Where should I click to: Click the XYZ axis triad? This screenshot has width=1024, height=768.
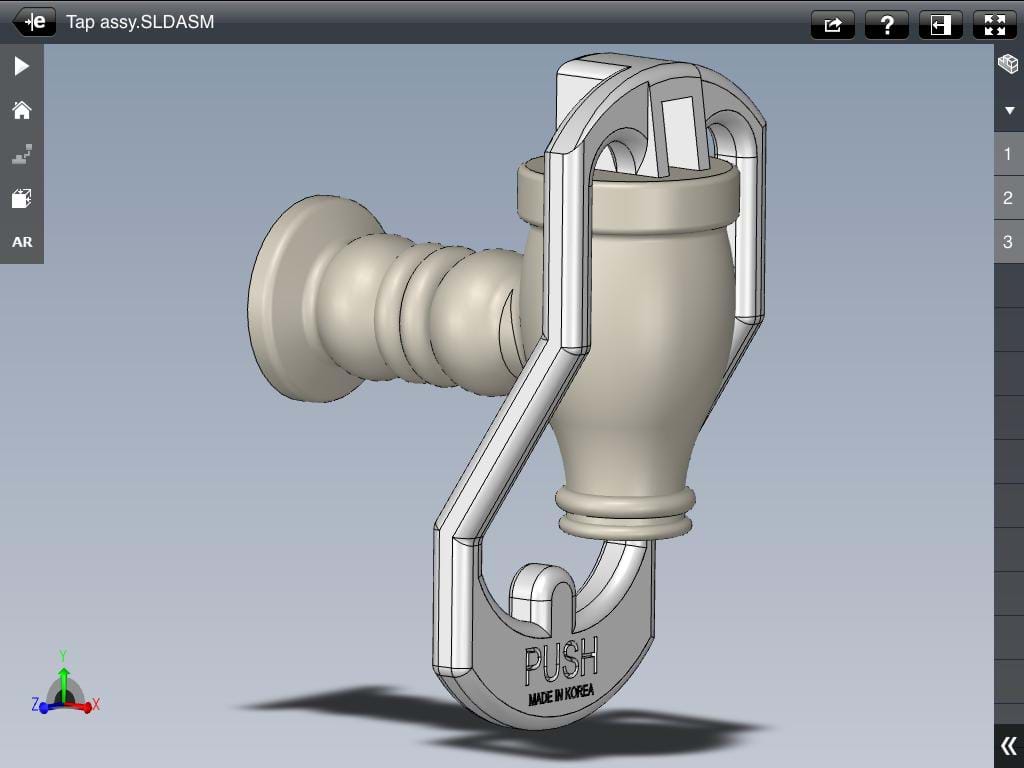click(64, 692)
